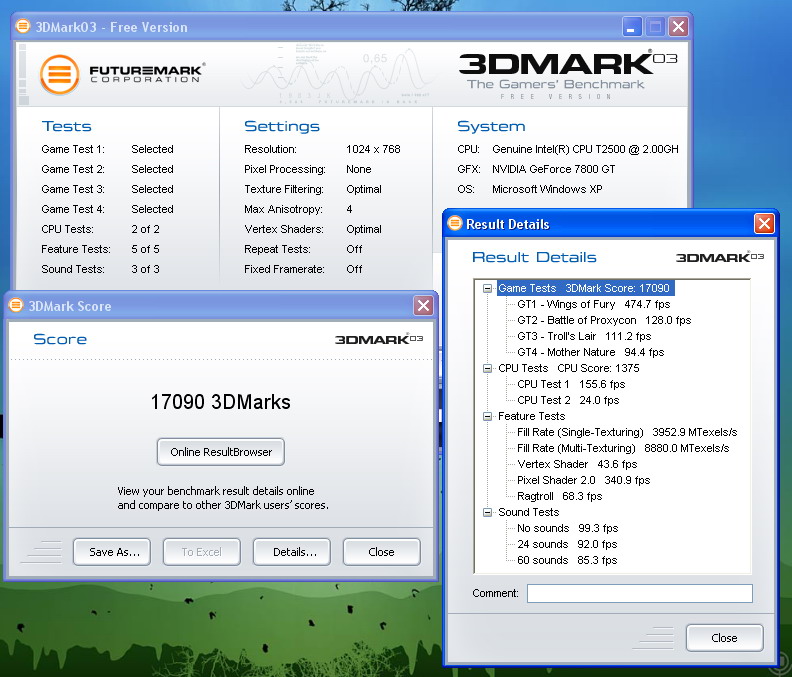This screenshot has width=792, height=677.
Task: Click the Pixel Processing value None
Action: [359, 169]
